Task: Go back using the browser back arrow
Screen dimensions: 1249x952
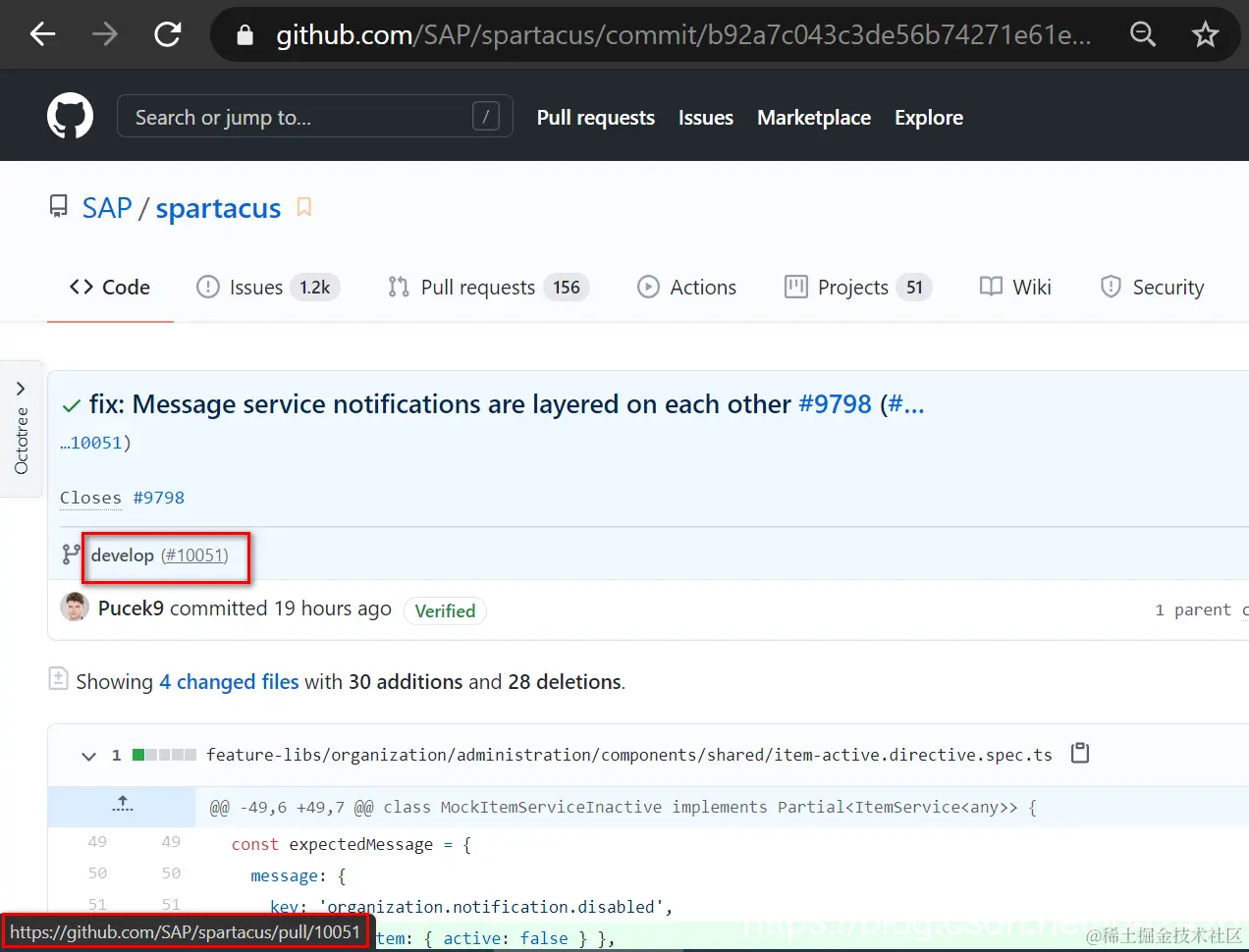Action: (43, 35)
